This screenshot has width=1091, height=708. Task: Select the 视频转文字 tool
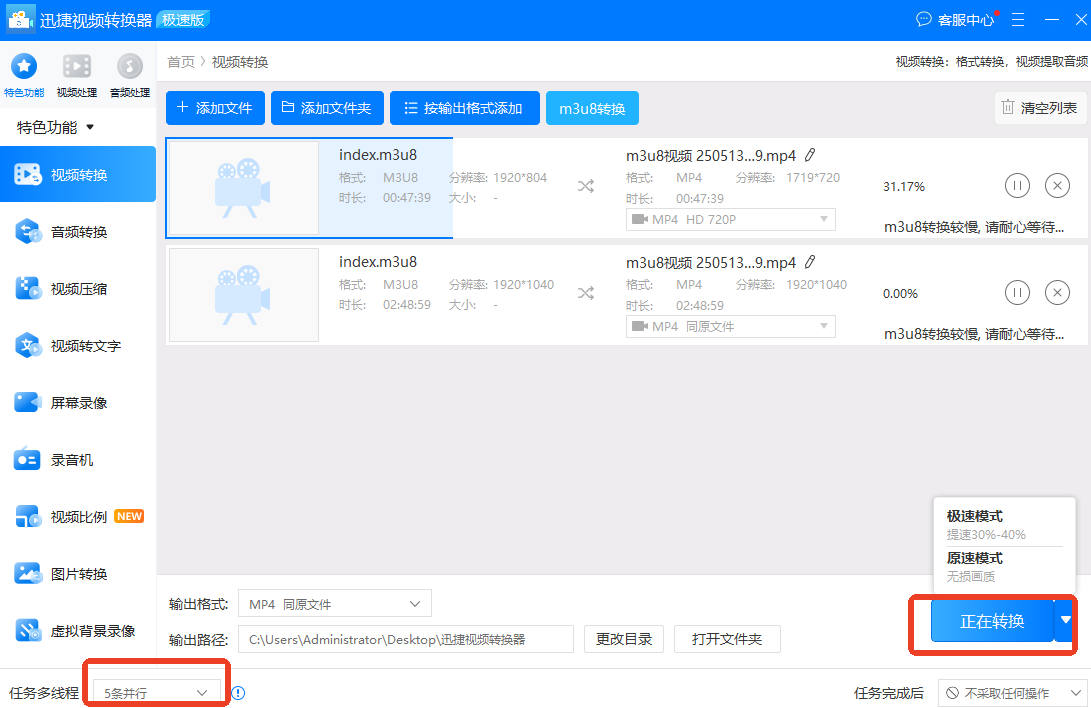[78, 345]
